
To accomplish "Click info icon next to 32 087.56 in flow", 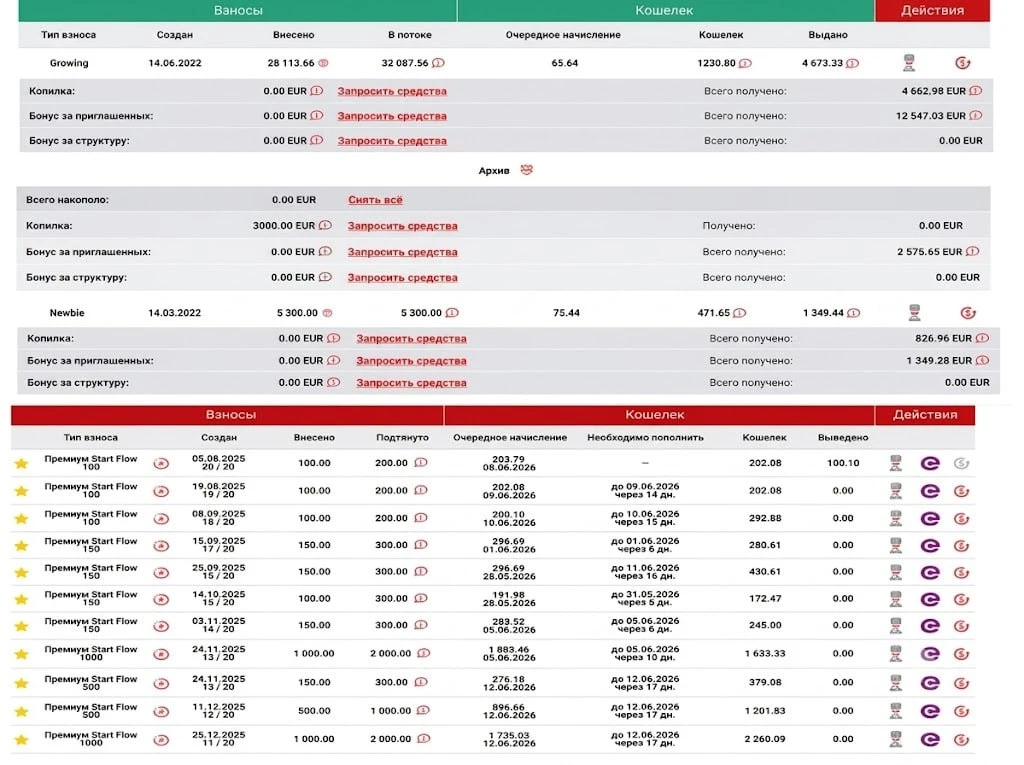I will pos(438,63).
